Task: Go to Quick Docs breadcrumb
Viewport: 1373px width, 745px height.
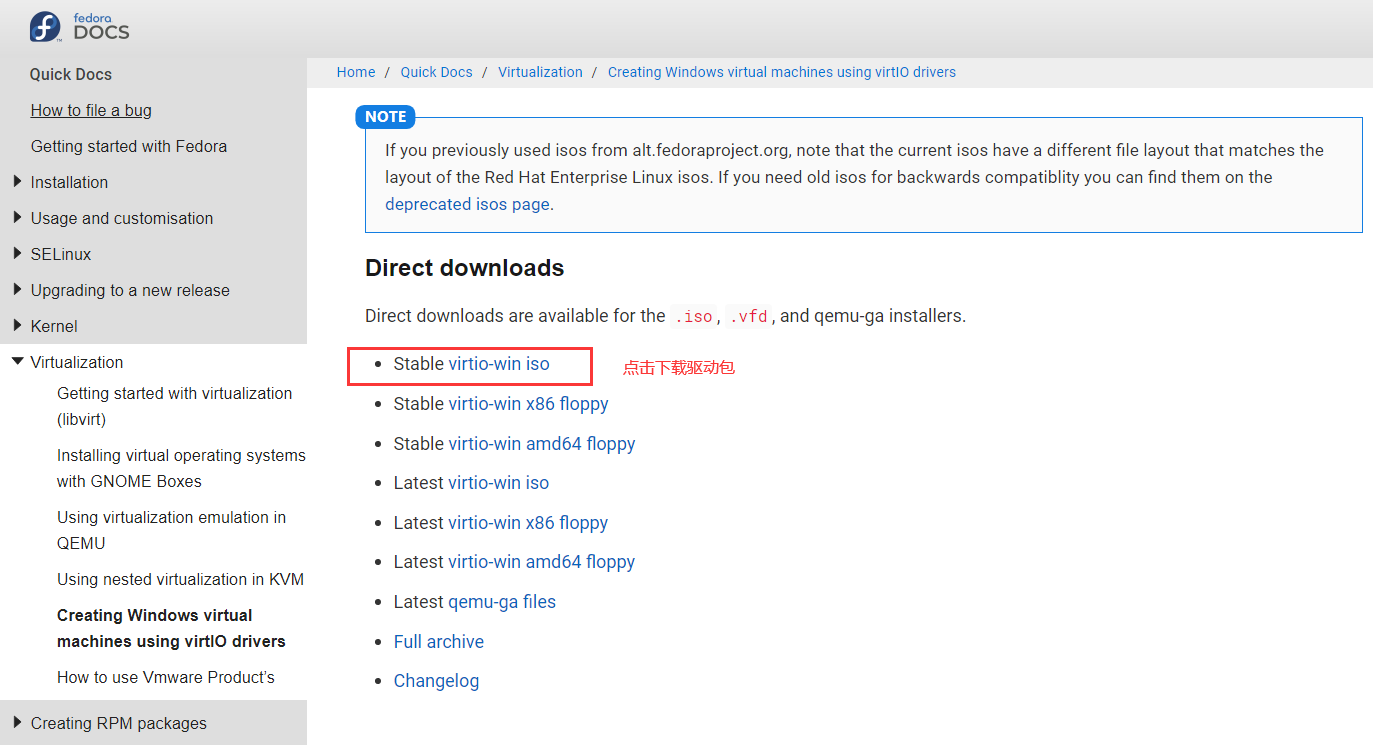Action: click(437, 72)
